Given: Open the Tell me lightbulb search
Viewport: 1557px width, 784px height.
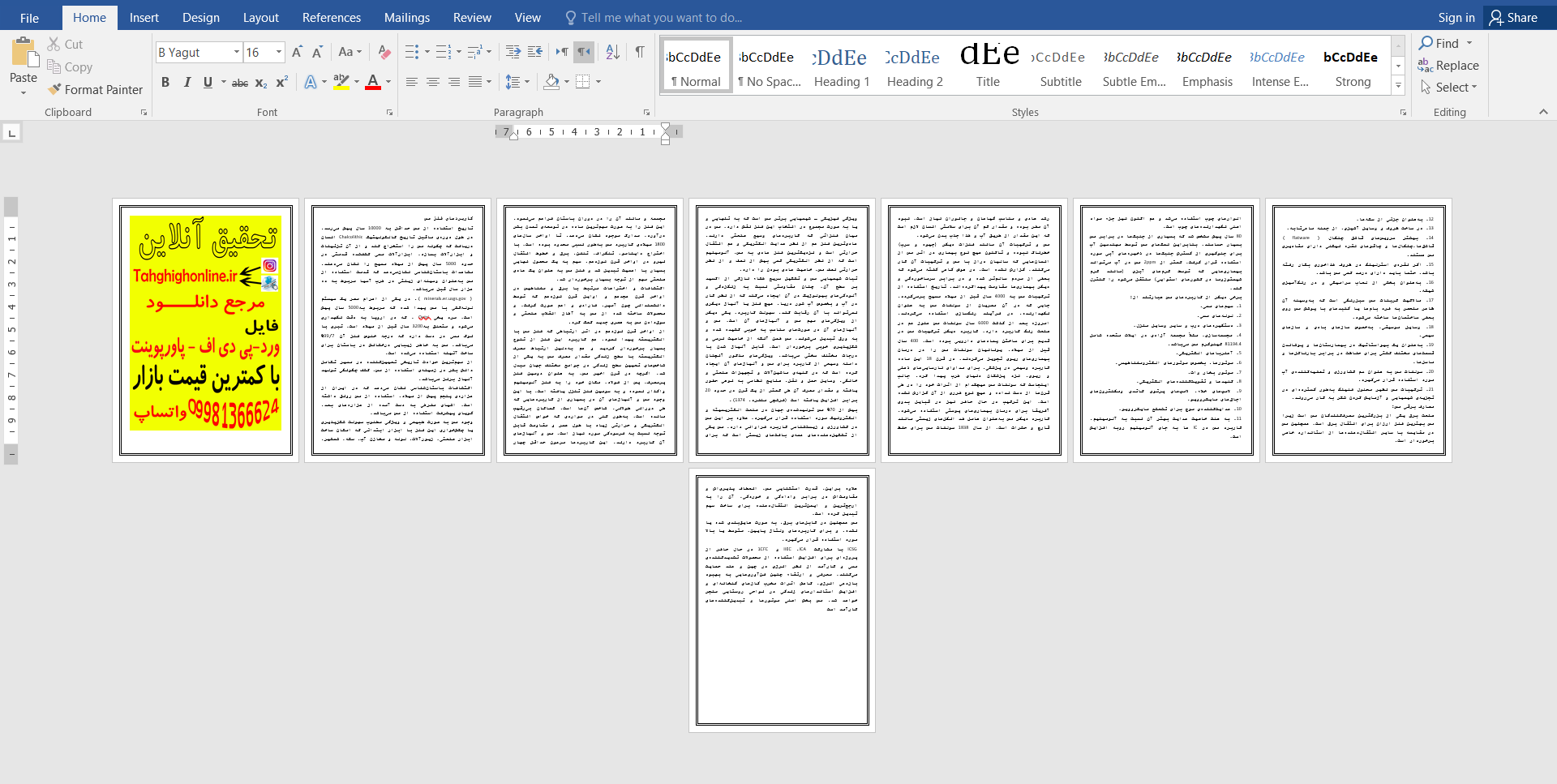Looking at the screenshot, I should coord(571,17).
